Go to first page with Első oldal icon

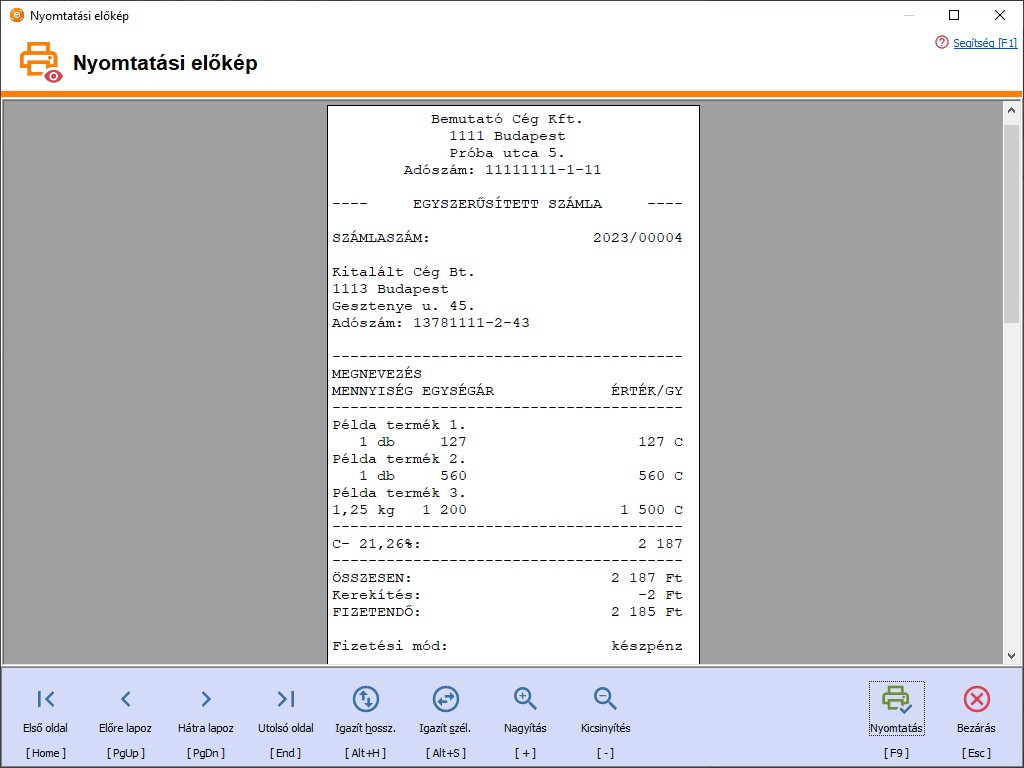[46, 699]
